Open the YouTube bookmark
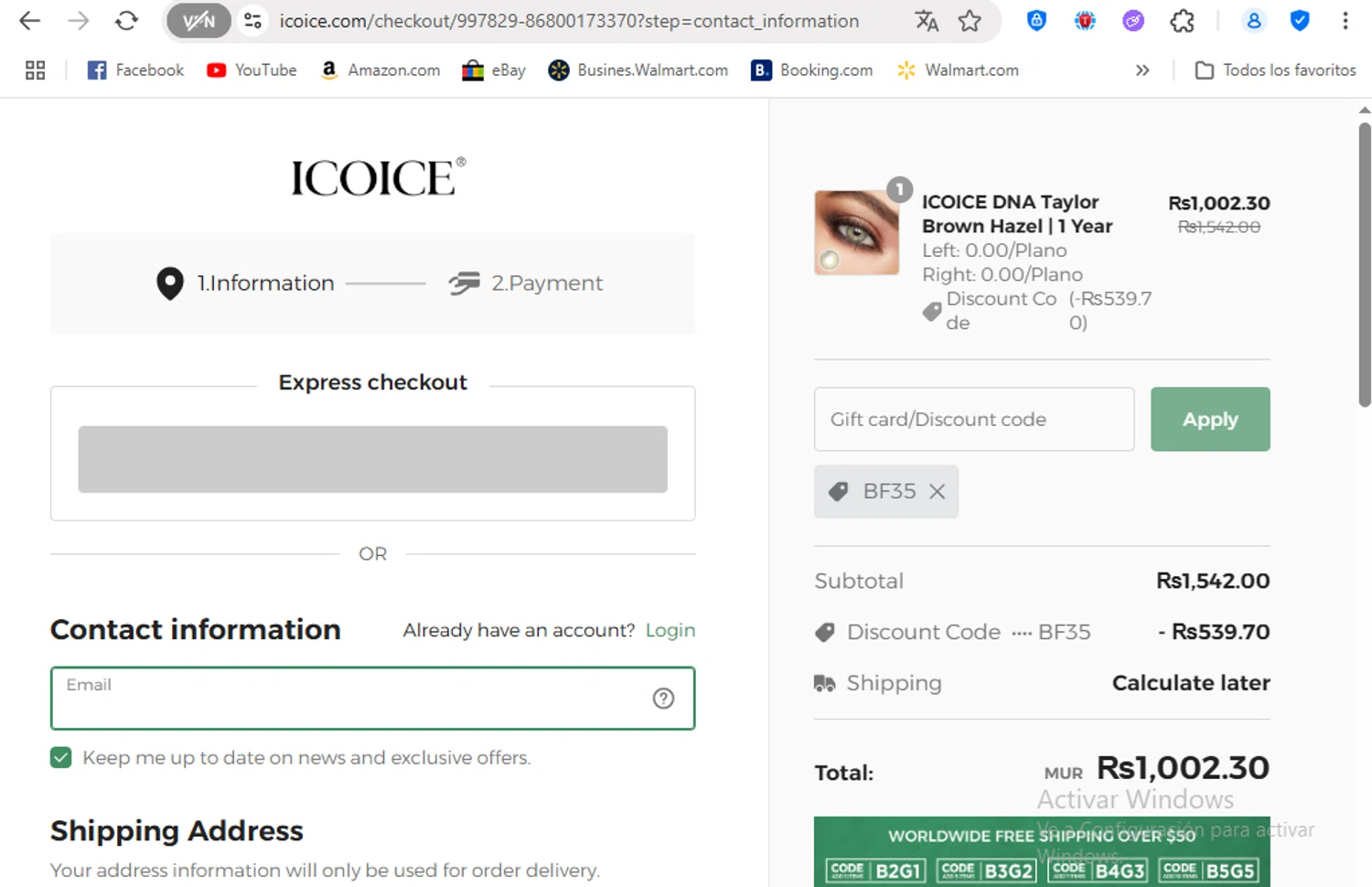1372x887 pixels. click(x=252, y=70)
